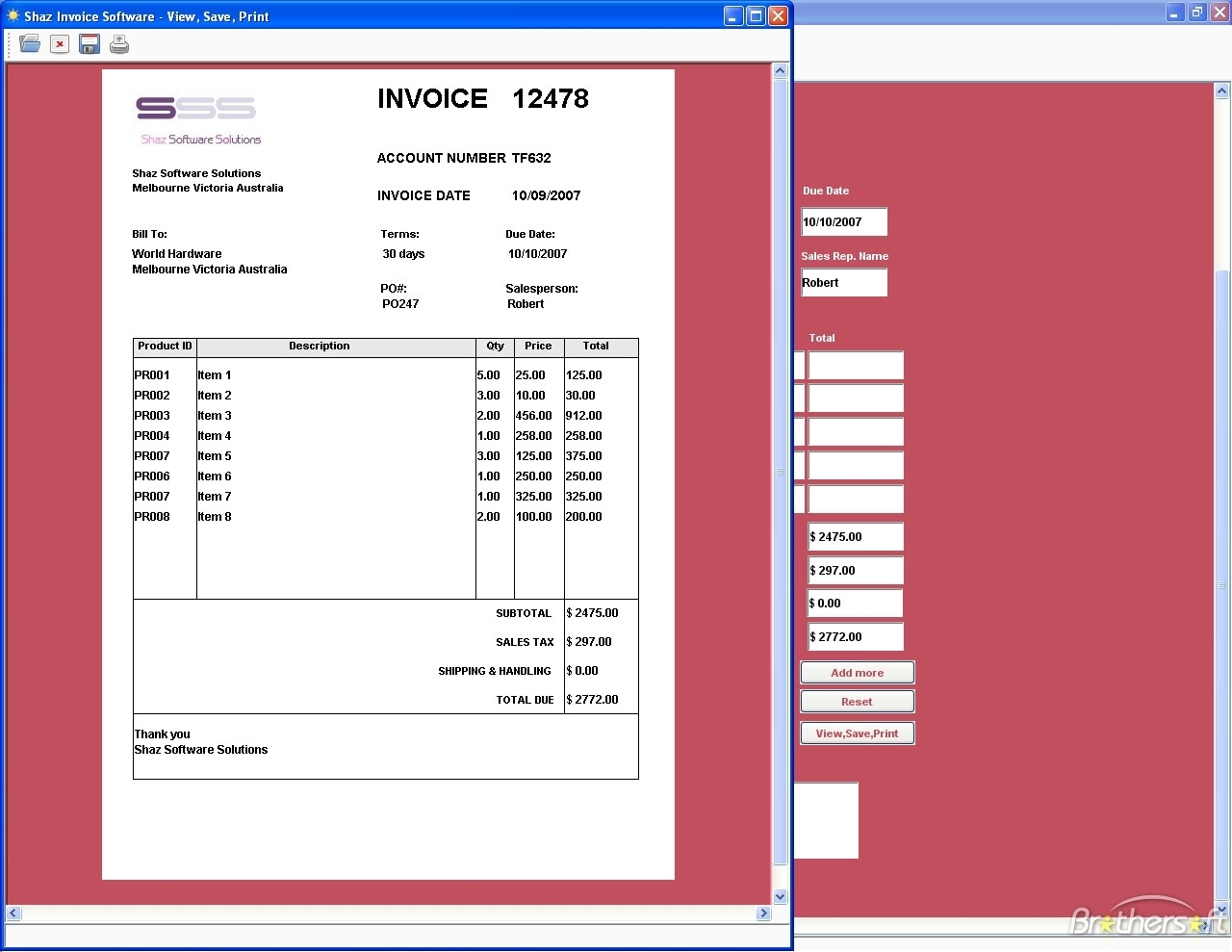The width and height of the screenshot is (1232, 952).
Task: Select the subtotal field showing $2475.00
Action: pos(855,536)
